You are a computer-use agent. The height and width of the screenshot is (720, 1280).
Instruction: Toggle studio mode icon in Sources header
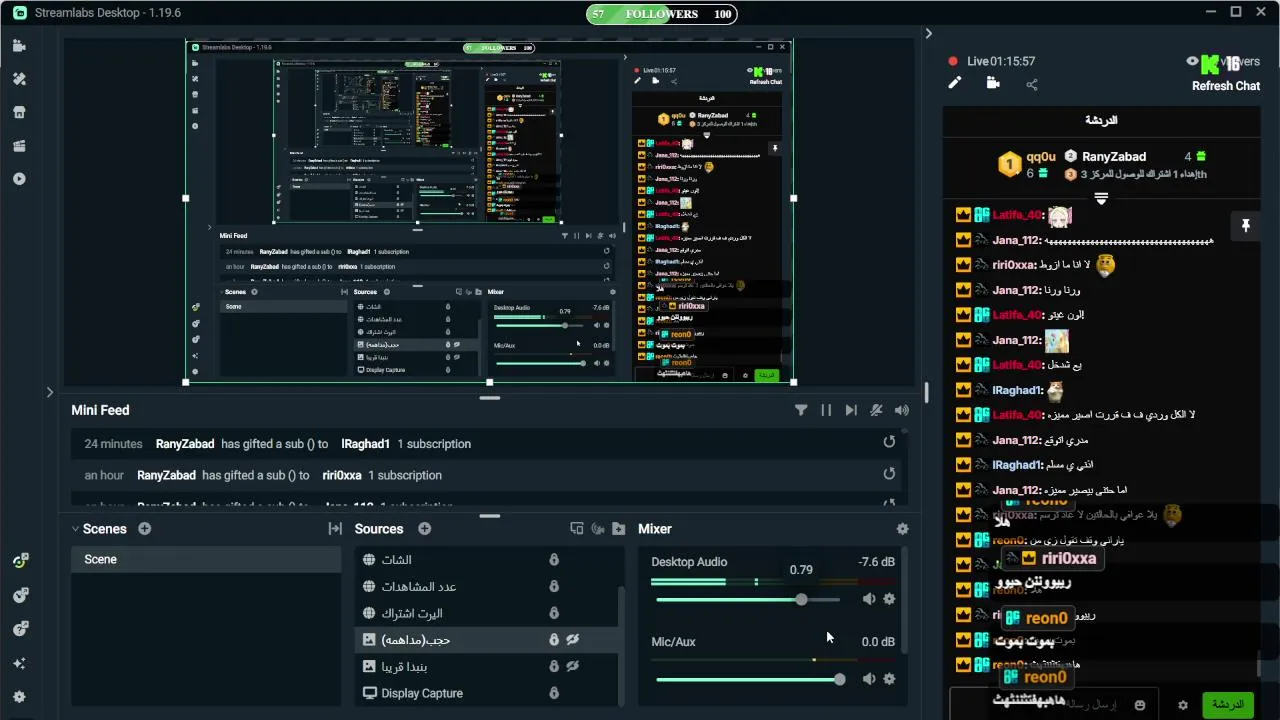[x=576, y=528]
